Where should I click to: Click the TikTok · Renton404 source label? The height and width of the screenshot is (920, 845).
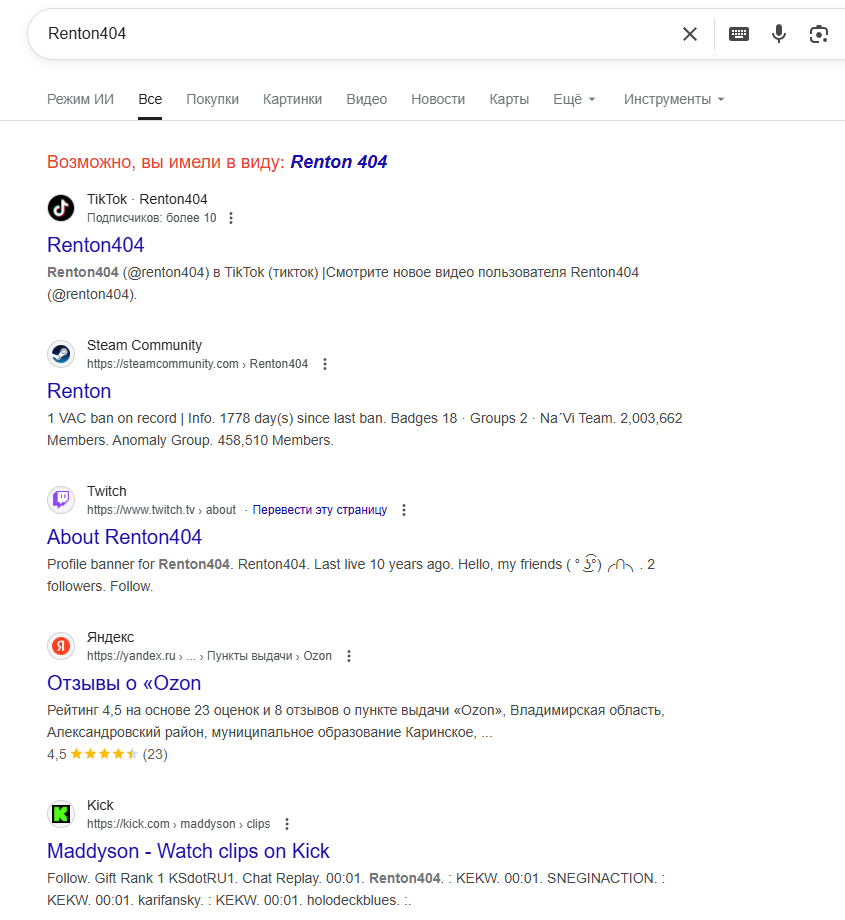[x=147, y=199]
